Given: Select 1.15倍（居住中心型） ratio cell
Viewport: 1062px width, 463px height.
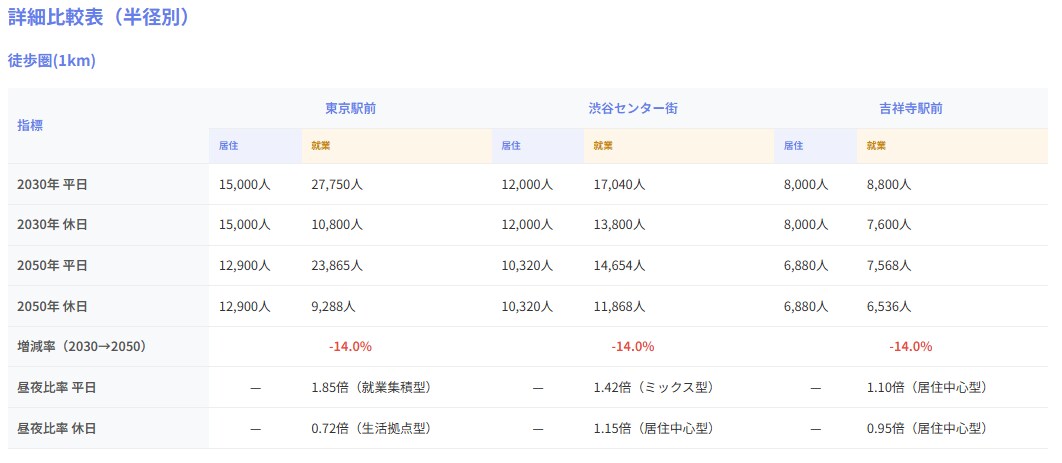Looking at the screenshot, I should coord(654,428).
